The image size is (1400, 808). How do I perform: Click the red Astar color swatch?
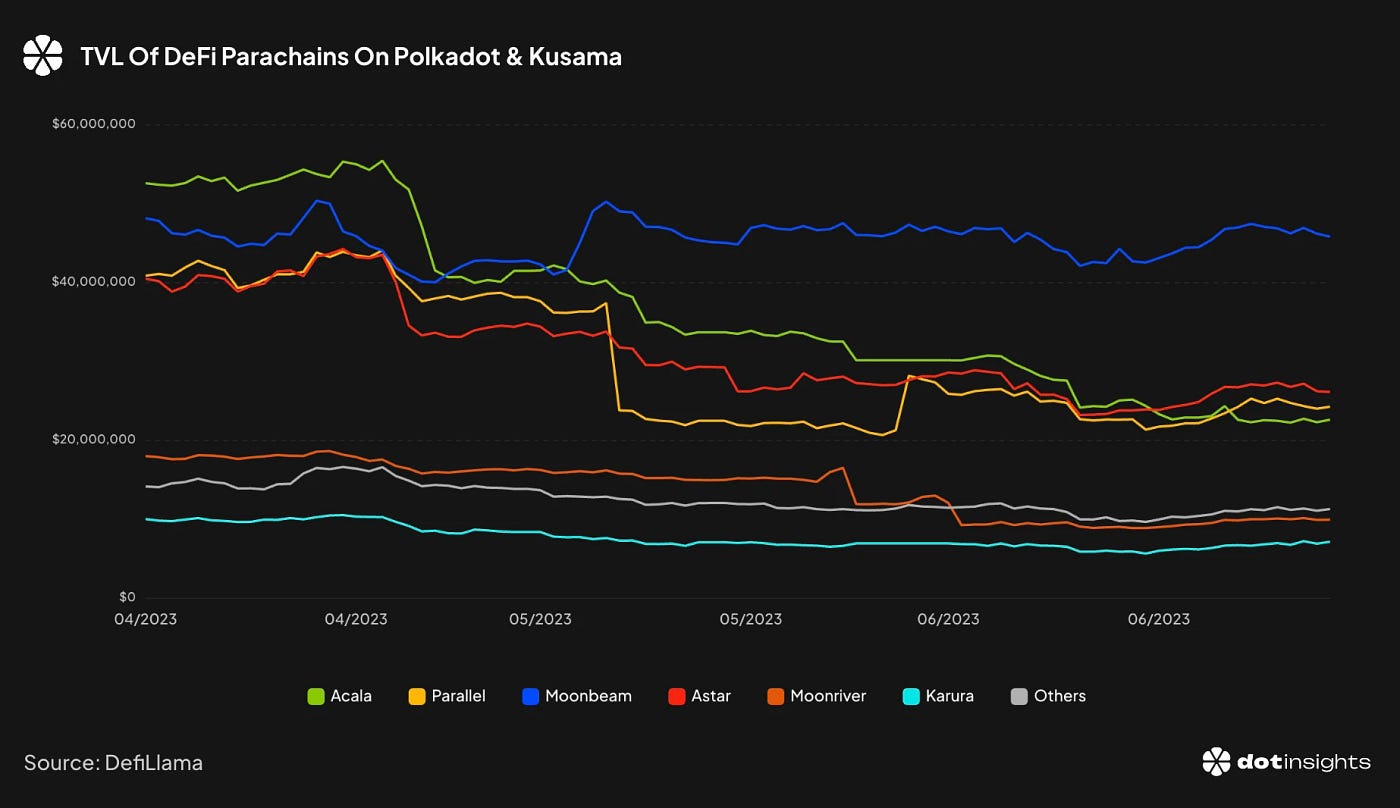(677, 695)
